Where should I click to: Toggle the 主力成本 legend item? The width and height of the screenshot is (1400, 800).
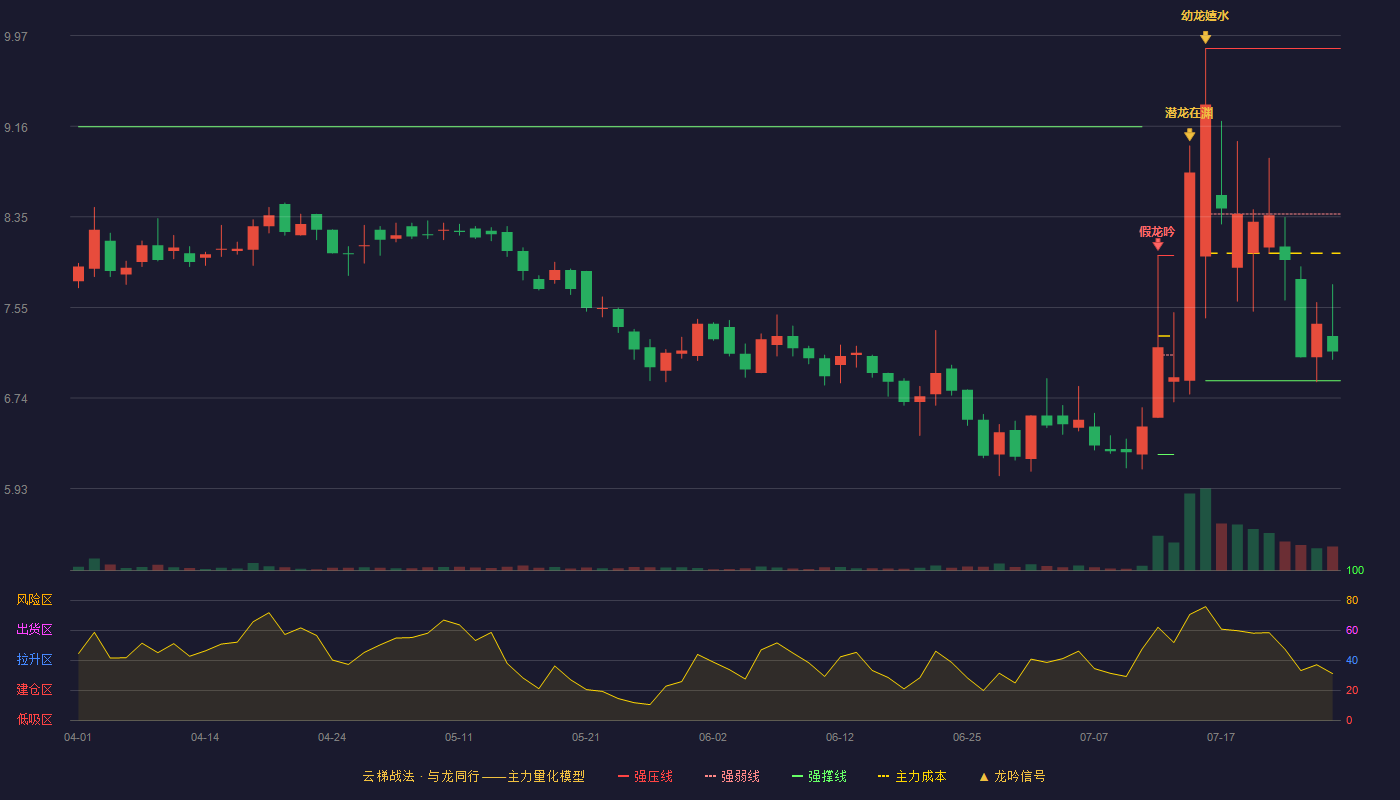(912, 776)
